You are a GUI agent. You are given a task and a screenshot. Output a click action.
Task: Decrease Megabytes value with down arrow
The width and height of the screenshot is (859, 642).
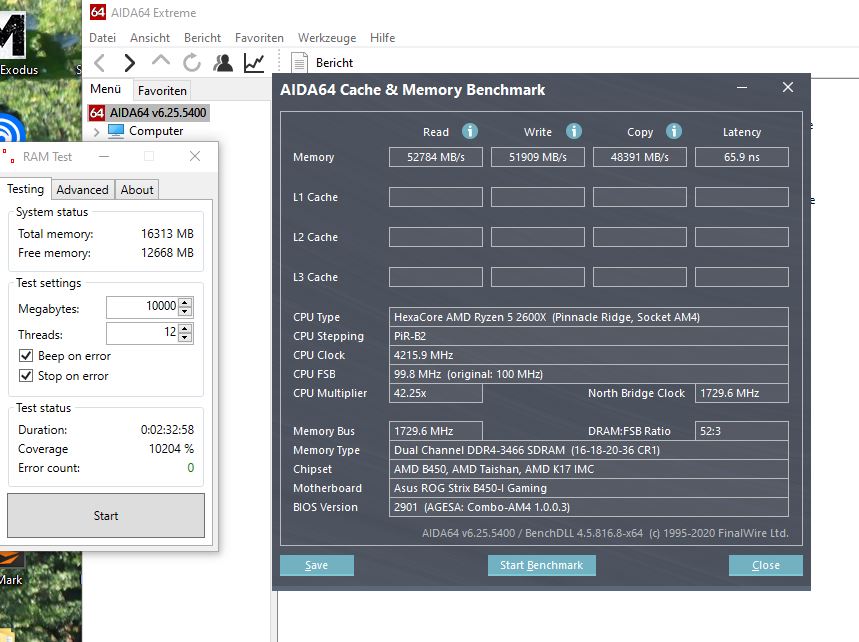tap(185, 312)
